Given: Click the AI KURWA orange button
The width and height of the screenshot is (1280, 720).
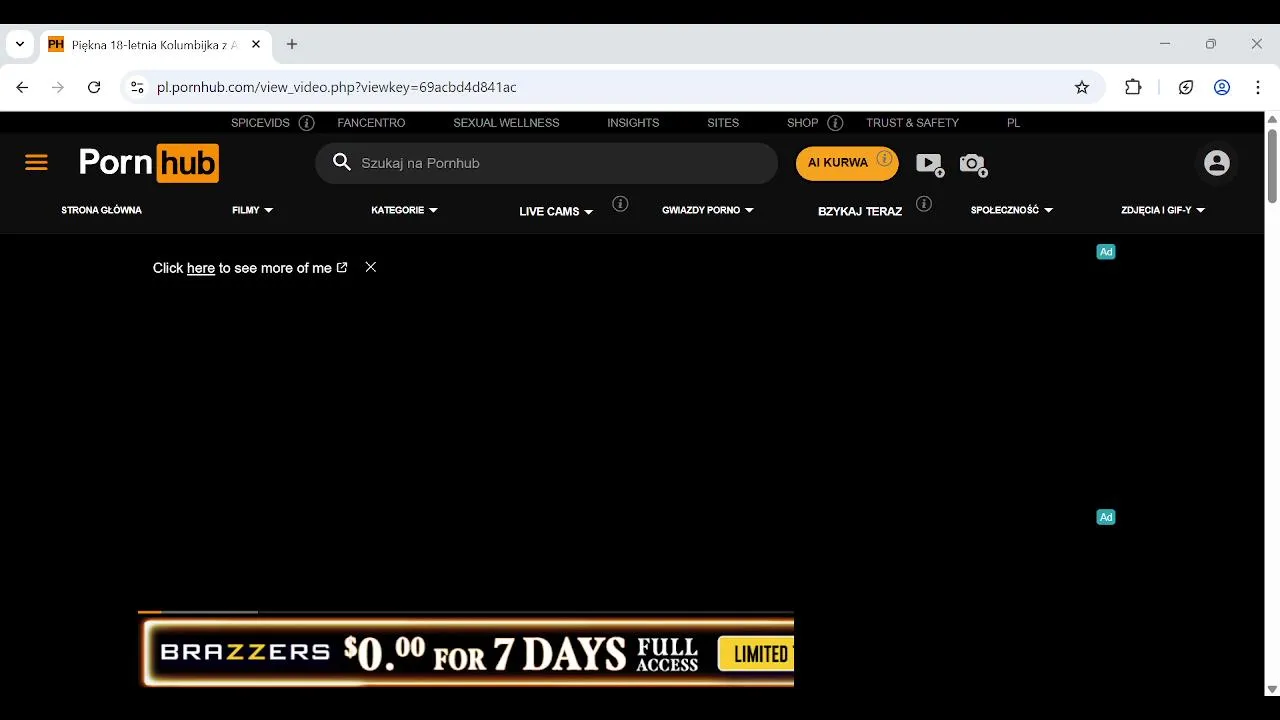Looking at the screenshot, I should 847,163.
